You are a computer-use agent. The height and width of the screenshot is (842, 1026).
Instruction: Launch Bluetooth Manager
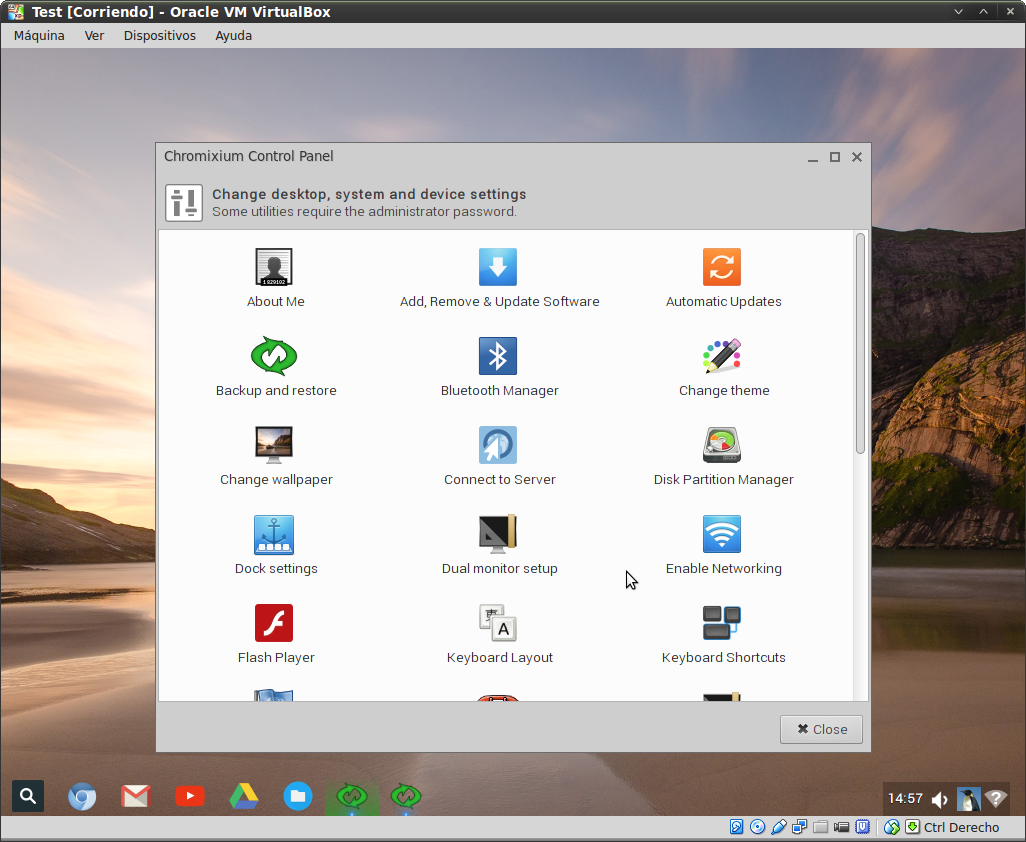coord(498,357)
